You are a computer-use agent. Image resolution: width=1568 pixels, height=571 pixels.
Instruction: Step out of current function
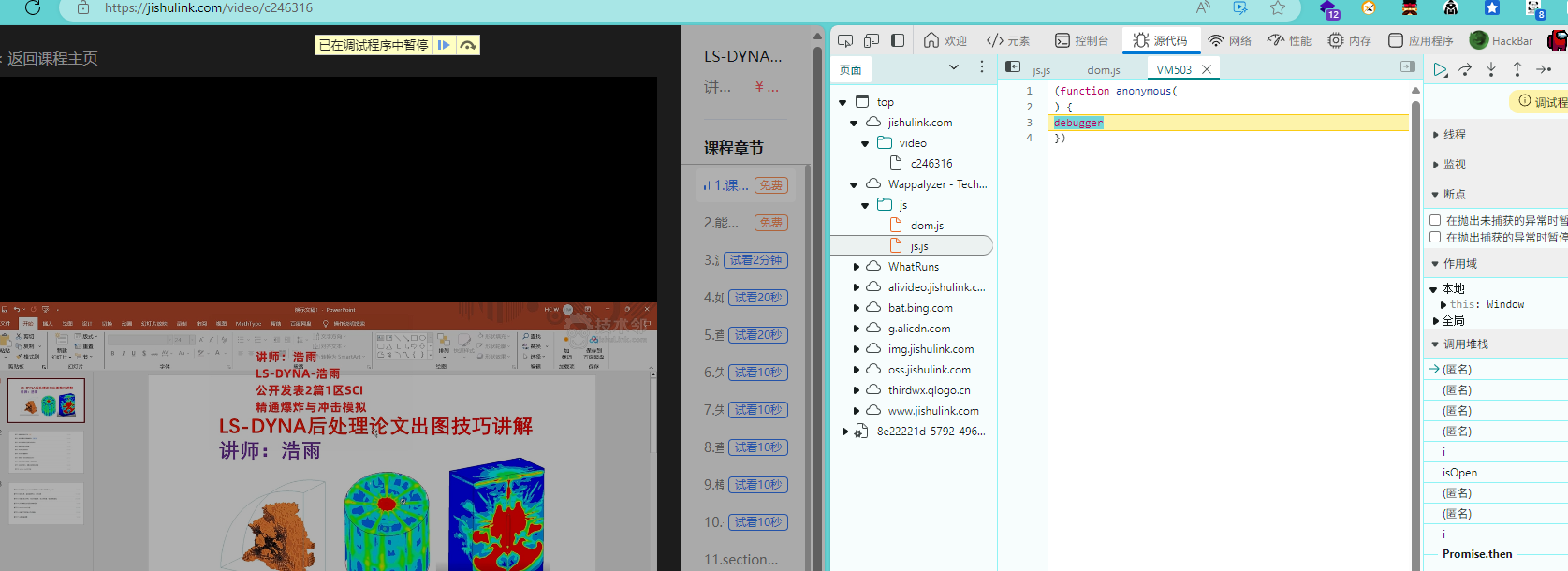point(1517,69)
